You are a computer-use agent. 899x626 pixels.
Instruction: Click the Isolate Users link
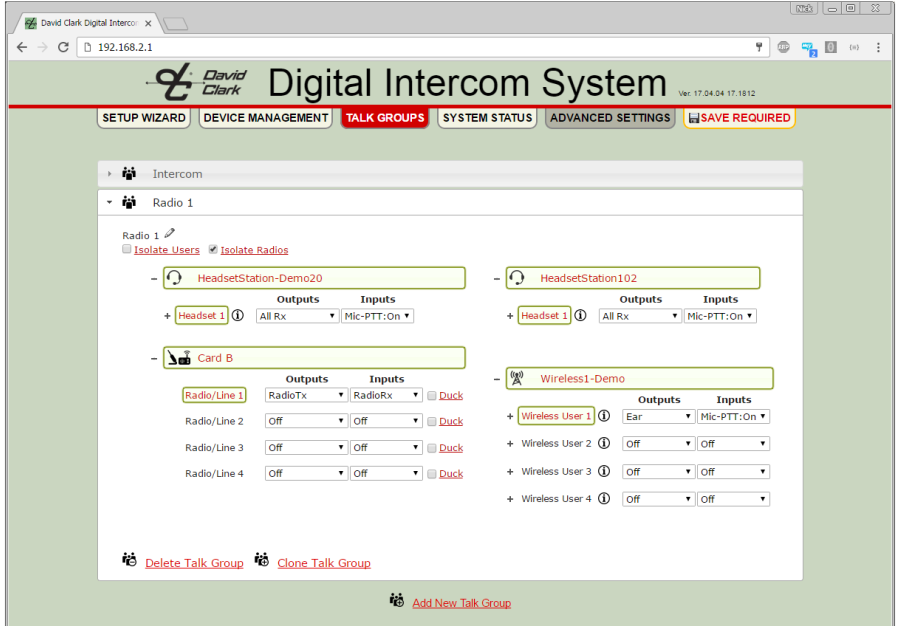(x=167, y=250)
